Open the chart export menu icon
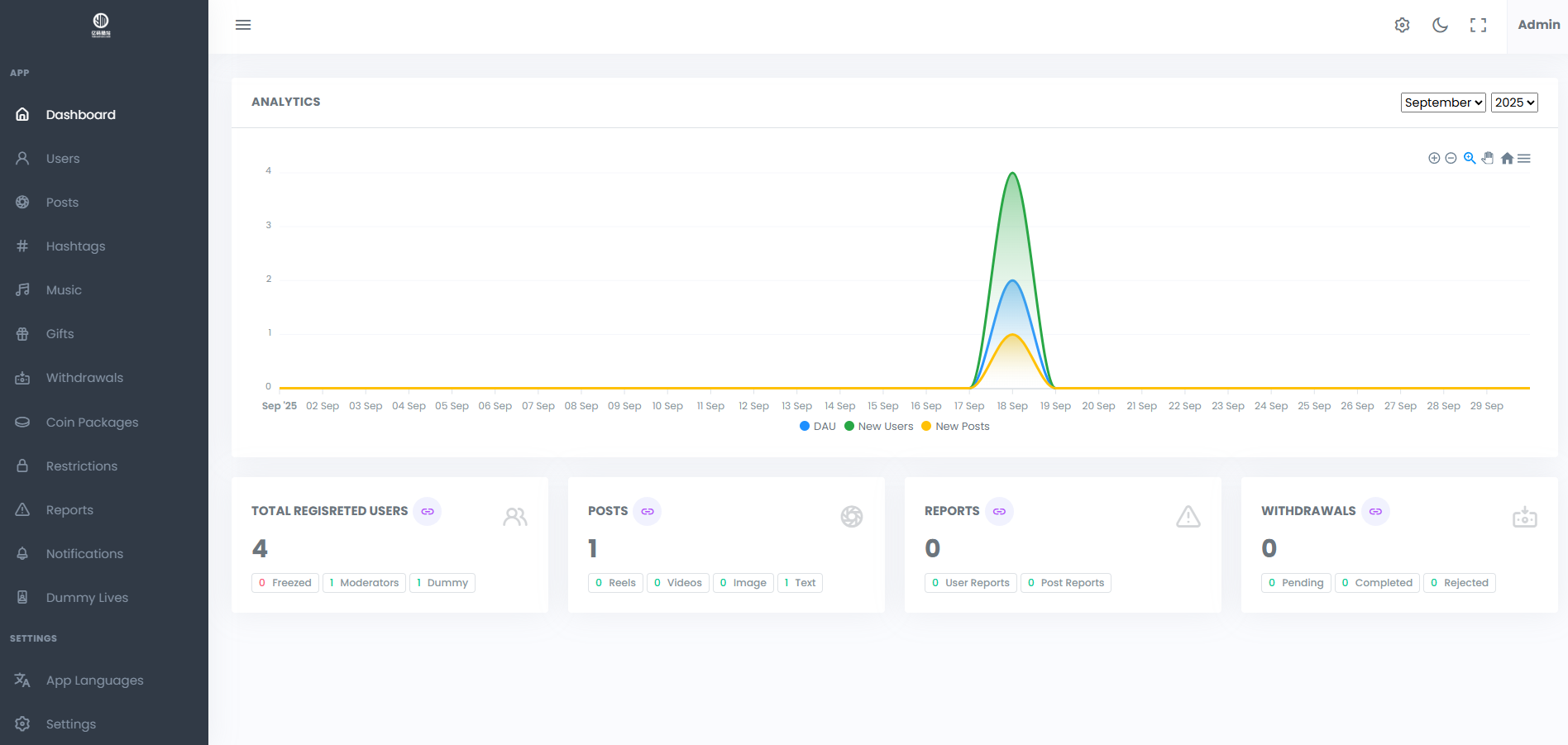The image size is (1568, 745). coord(1524,159)
